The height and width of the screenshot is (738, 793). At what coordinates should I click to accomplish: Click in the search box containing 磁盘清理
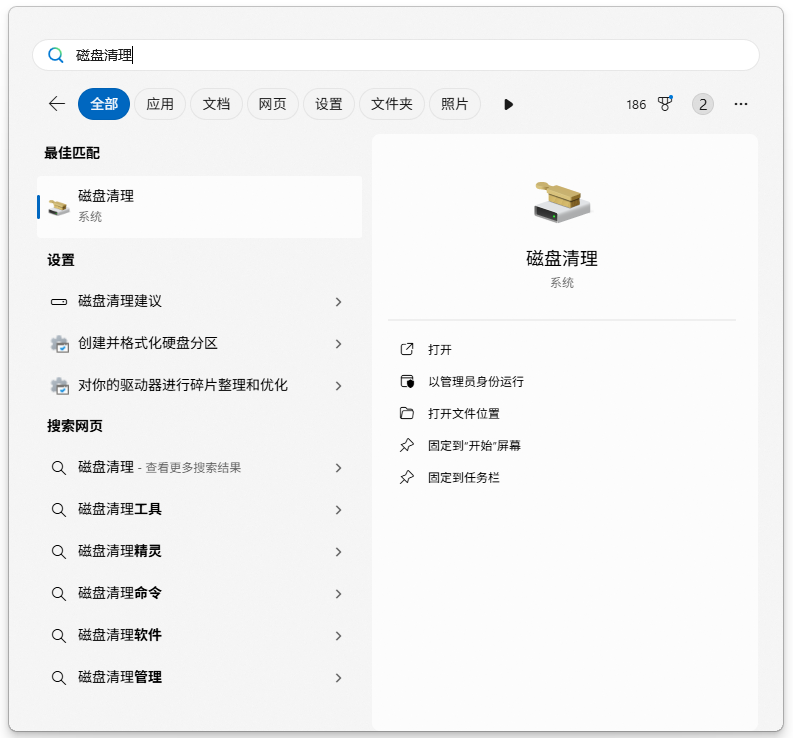[x=395, y=55]
